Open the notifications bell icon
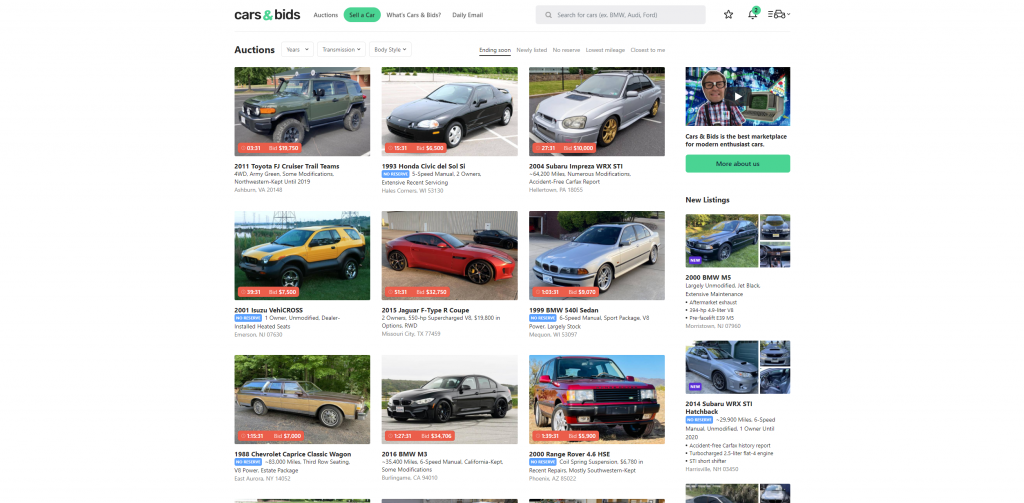This screenshot has width=1024, height=503. [752, 14]
